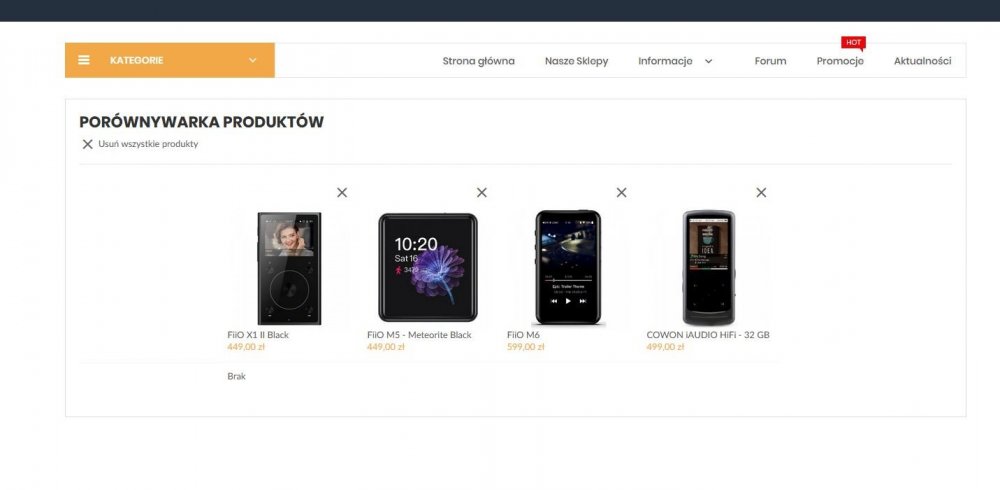Open the KATEGORIE menu
This screenshot has width=1000, height=490.
pos(170,60)
